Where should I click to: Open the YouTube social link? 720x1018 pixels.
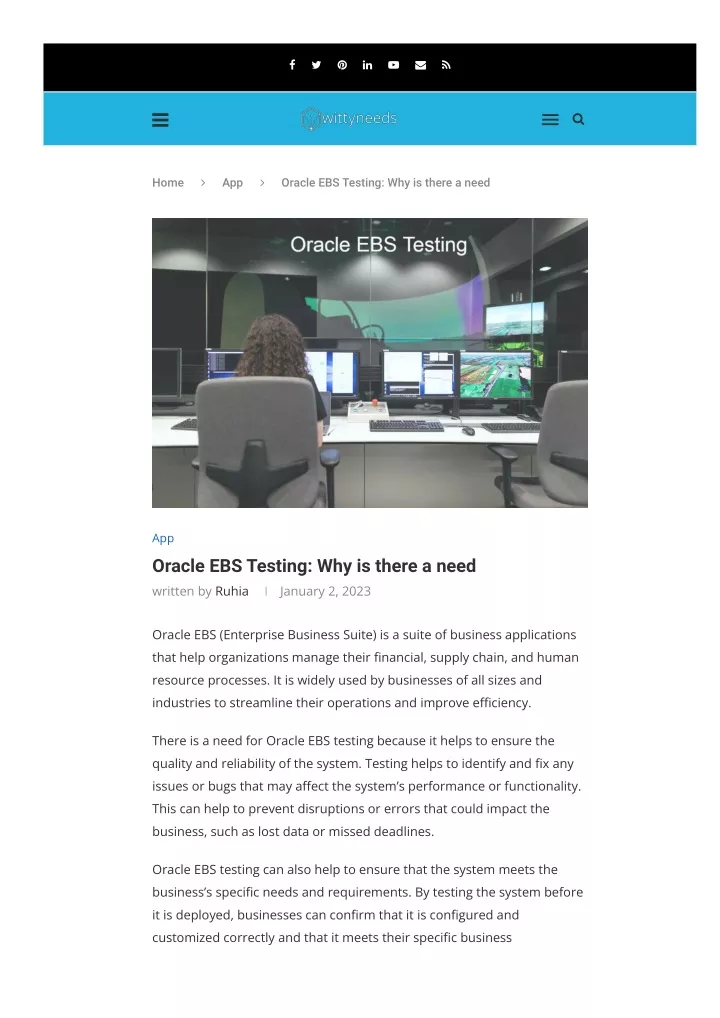coord(393,65)
